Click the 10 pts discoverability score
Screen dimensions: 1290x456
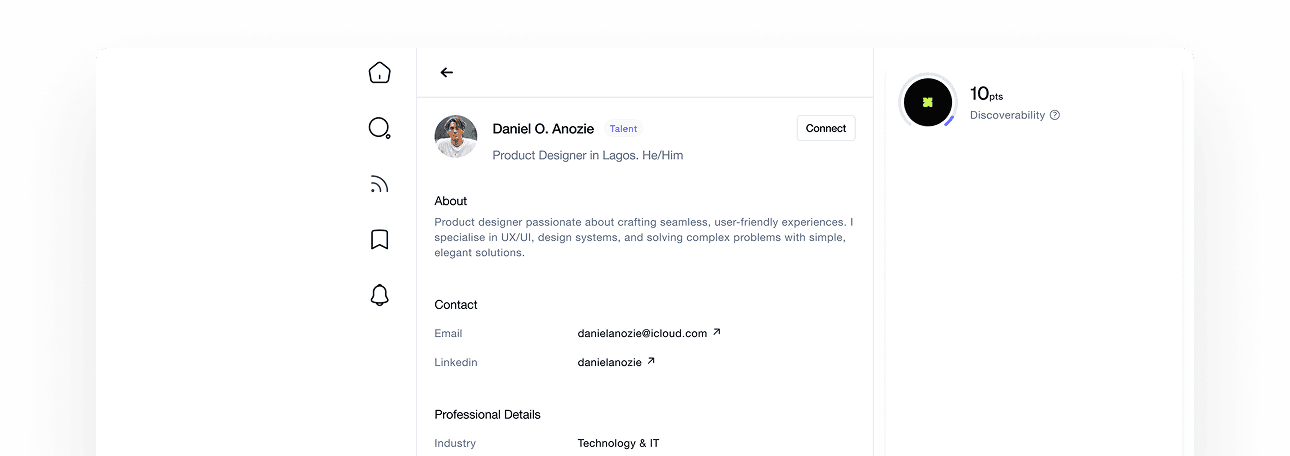click(x=986, y=94)
